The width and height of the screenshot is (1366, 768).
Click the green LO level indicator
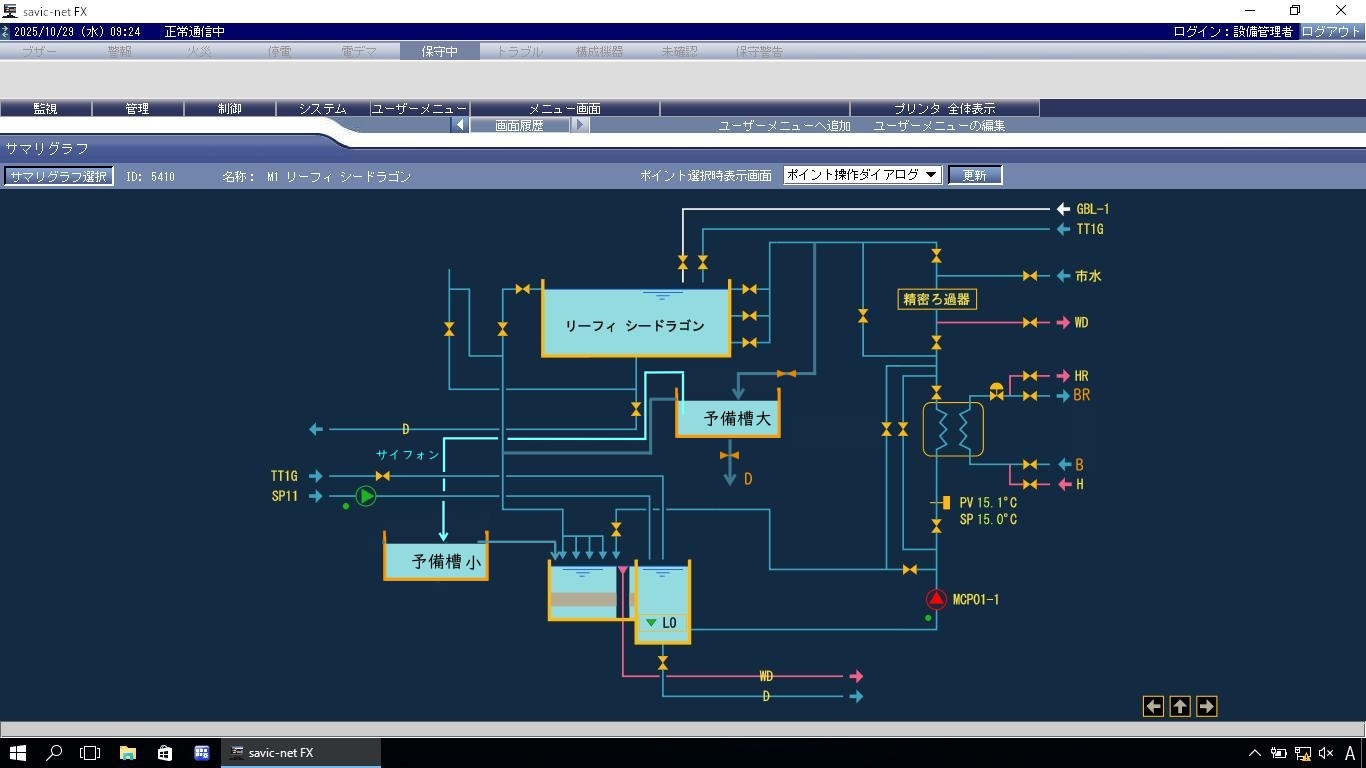pyautogui.click(x=652, y=623)
